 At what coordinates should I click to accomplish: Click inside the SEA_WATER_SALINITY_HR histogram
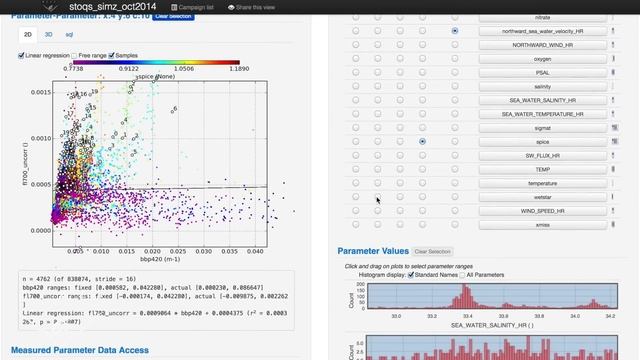[492, 296]
